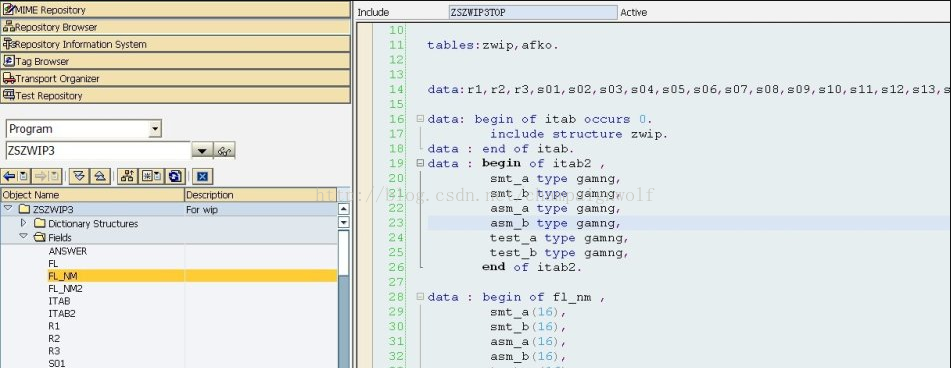Image resolution: width=951 pixels, height=368 pixels.
Task: Select highlighted FL_NM field
Action: pos(62,276)
